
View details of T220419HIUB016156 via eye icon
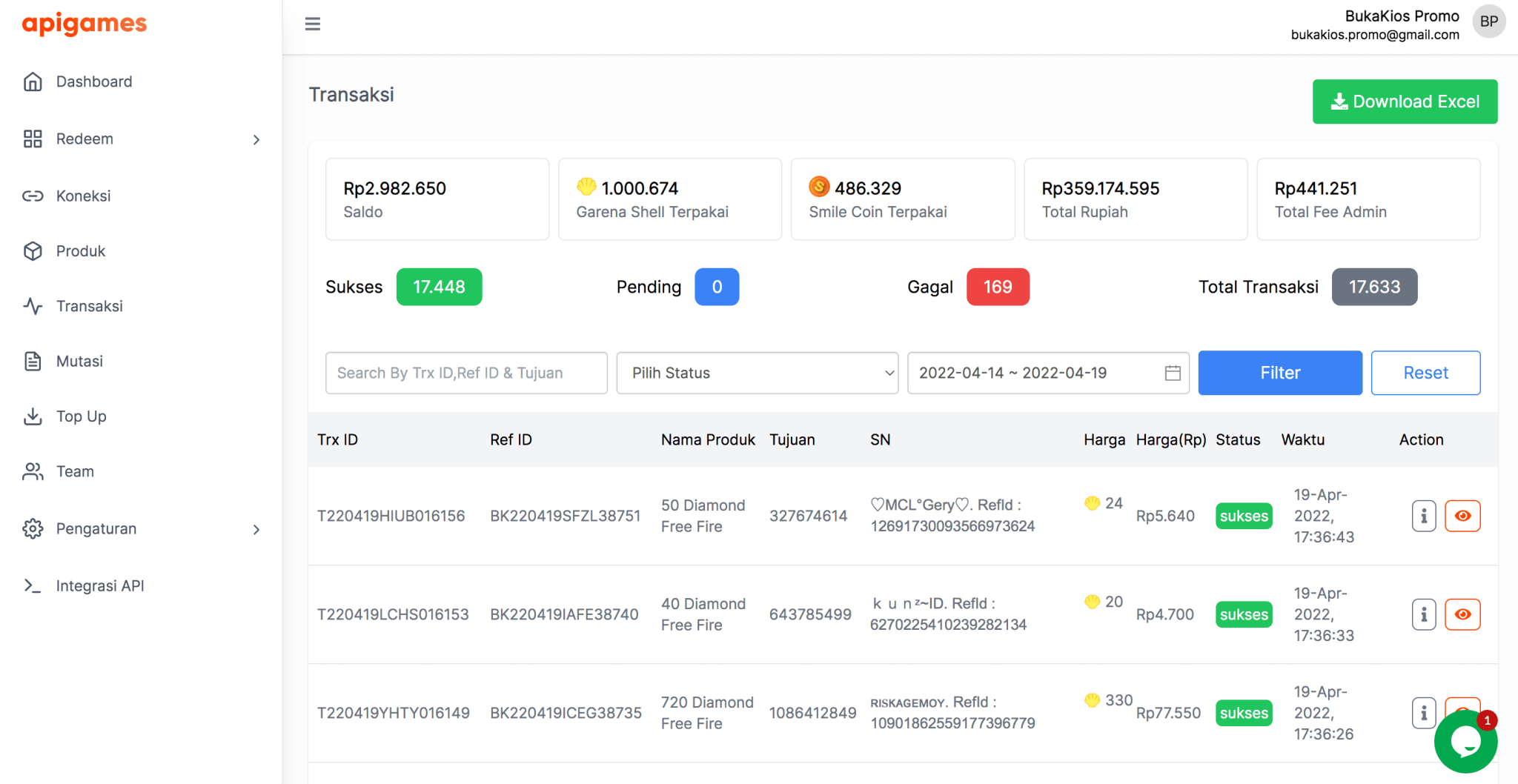point(1462,516)
